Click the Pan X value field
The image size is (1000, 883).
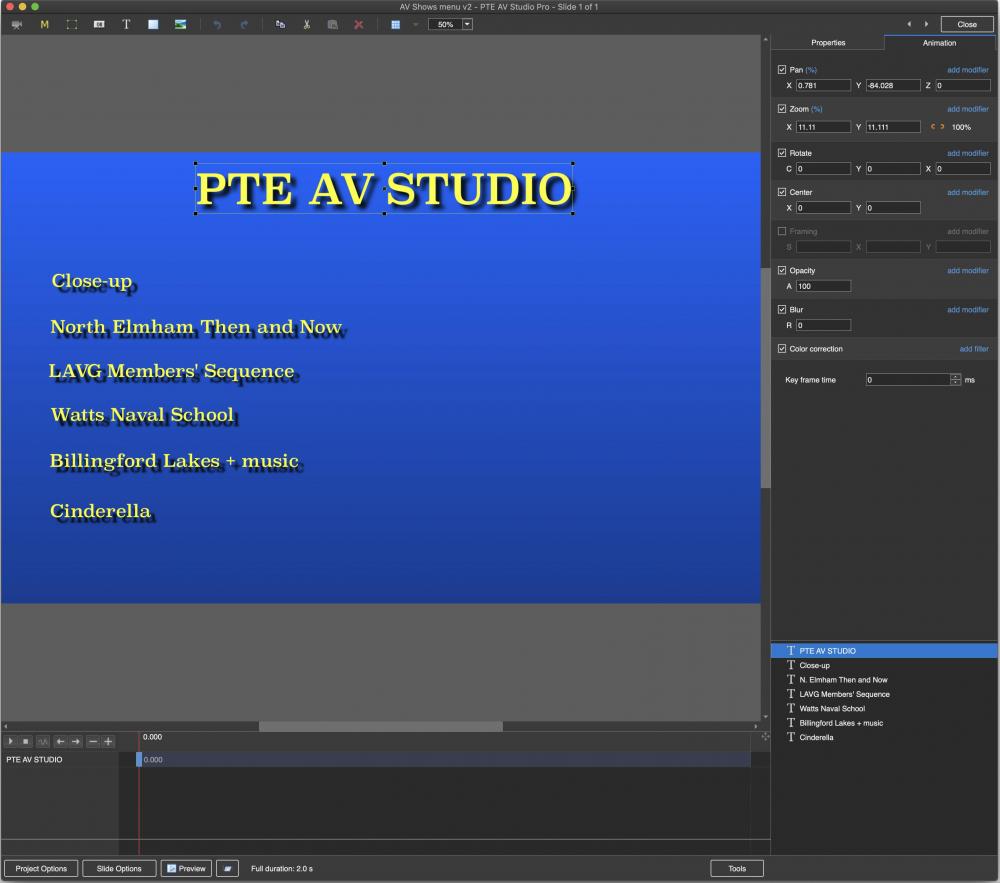(823, 85)
